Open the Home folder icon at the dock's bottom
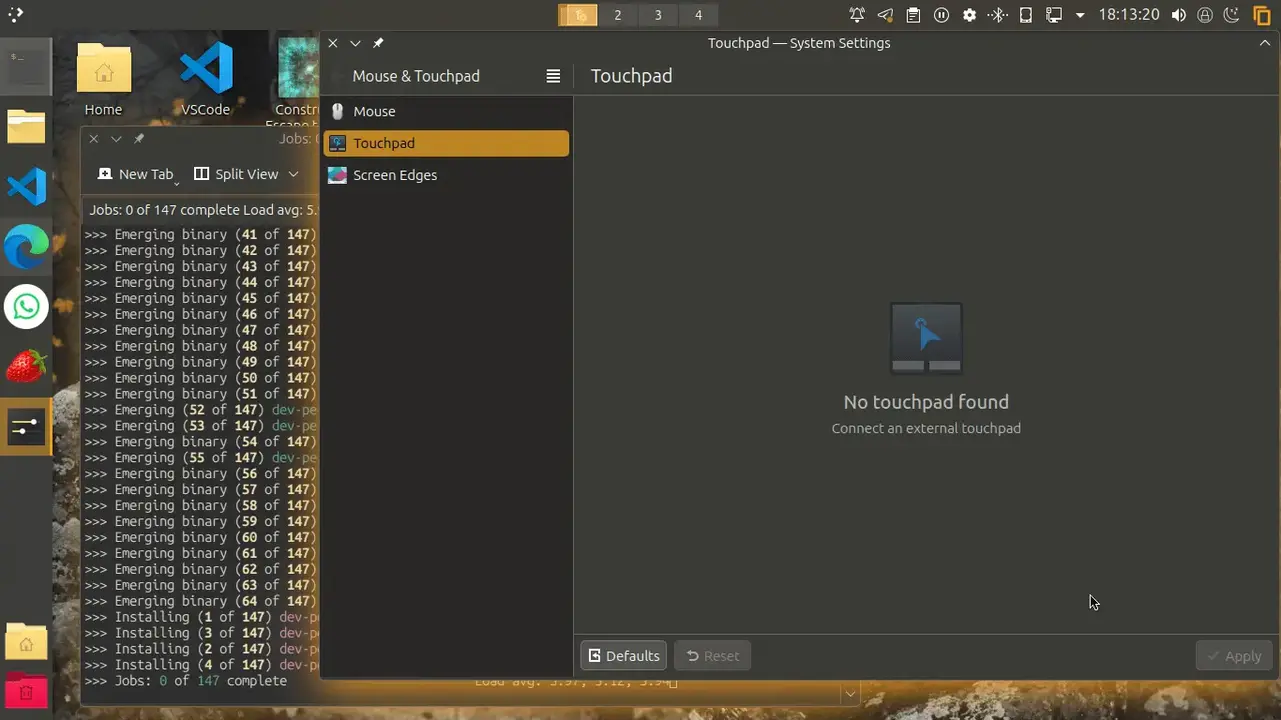The width and height of the screenshot is (1281, 720). pos(26,642)
